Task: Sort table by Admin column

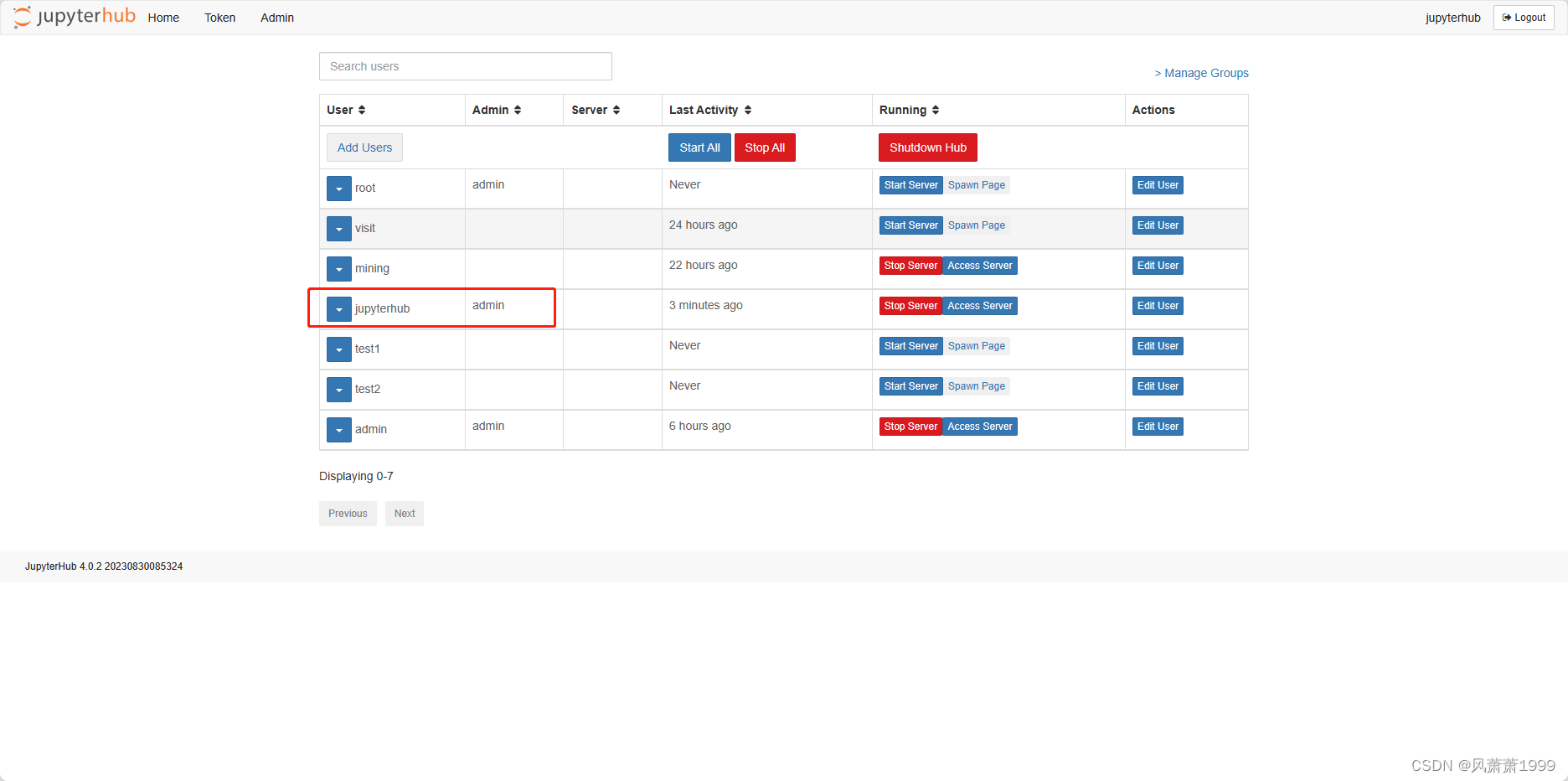Action: click(x=518, y=110)
